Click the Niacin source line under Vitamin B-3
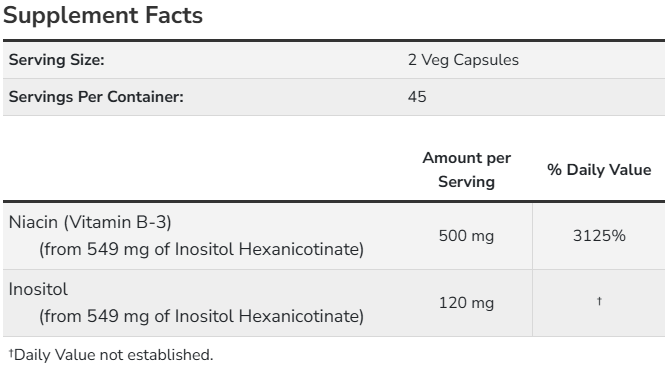 (x=201, y=249)
